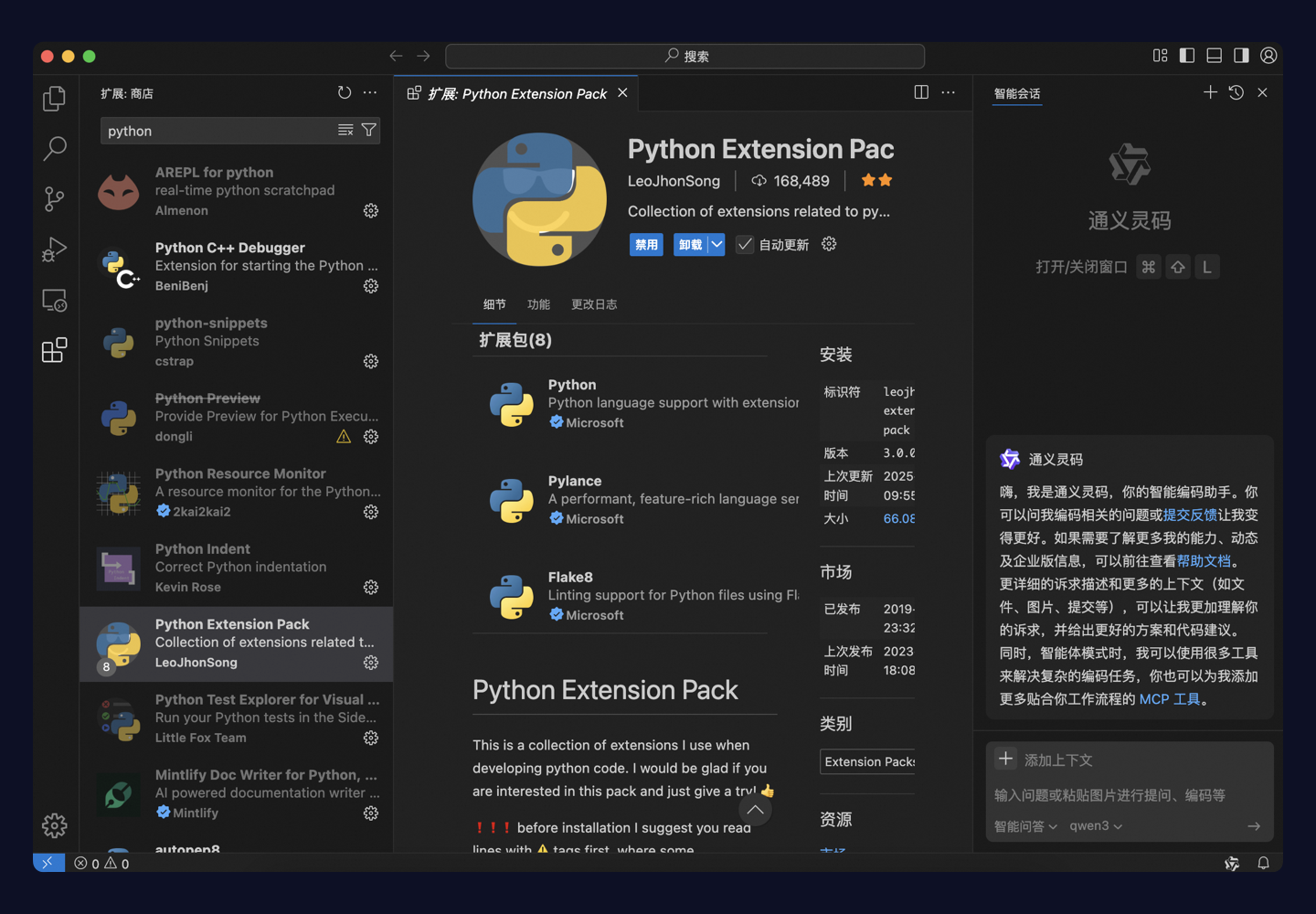
Task: Open the 帮助文档 link
Action: 1204,560
